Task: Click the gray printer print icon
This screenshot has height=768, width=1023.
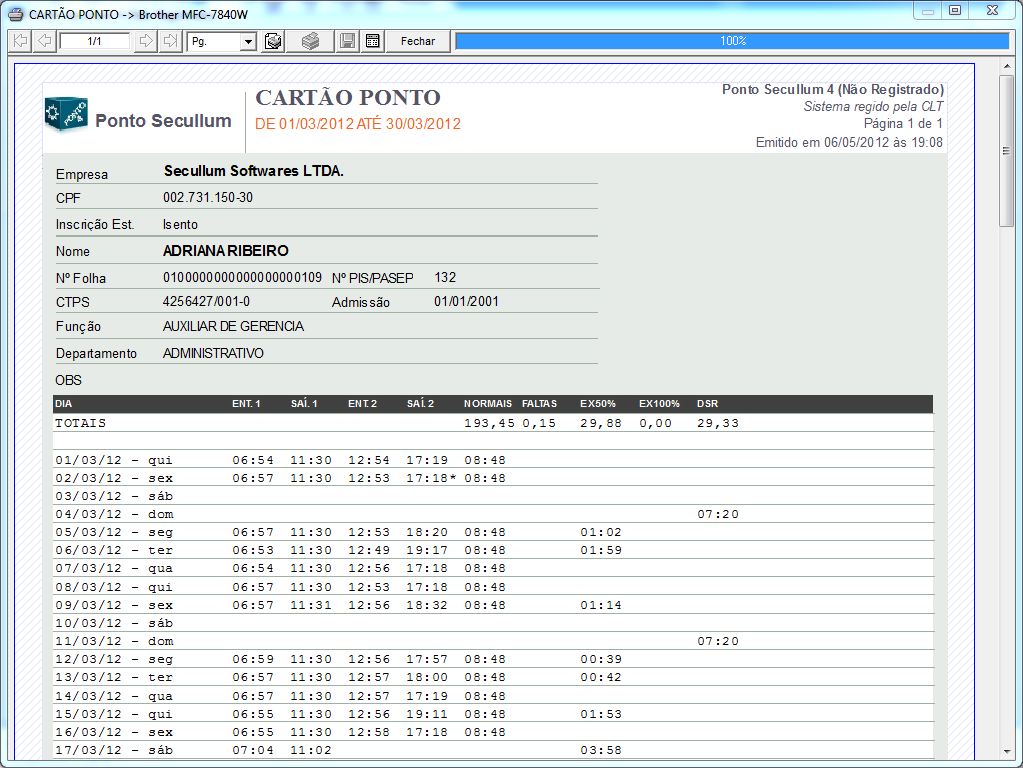Action: pos(311,41)
